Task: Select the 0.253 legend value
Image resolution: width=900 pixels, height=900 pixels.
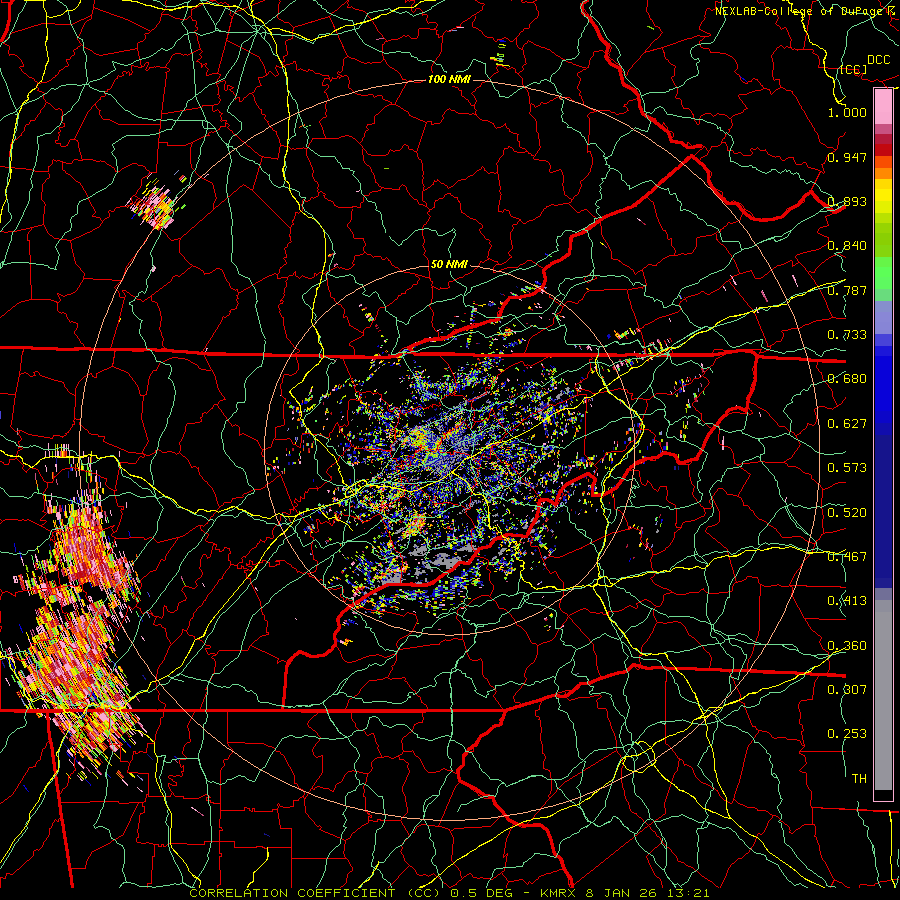Action: [x=847, y=734]
